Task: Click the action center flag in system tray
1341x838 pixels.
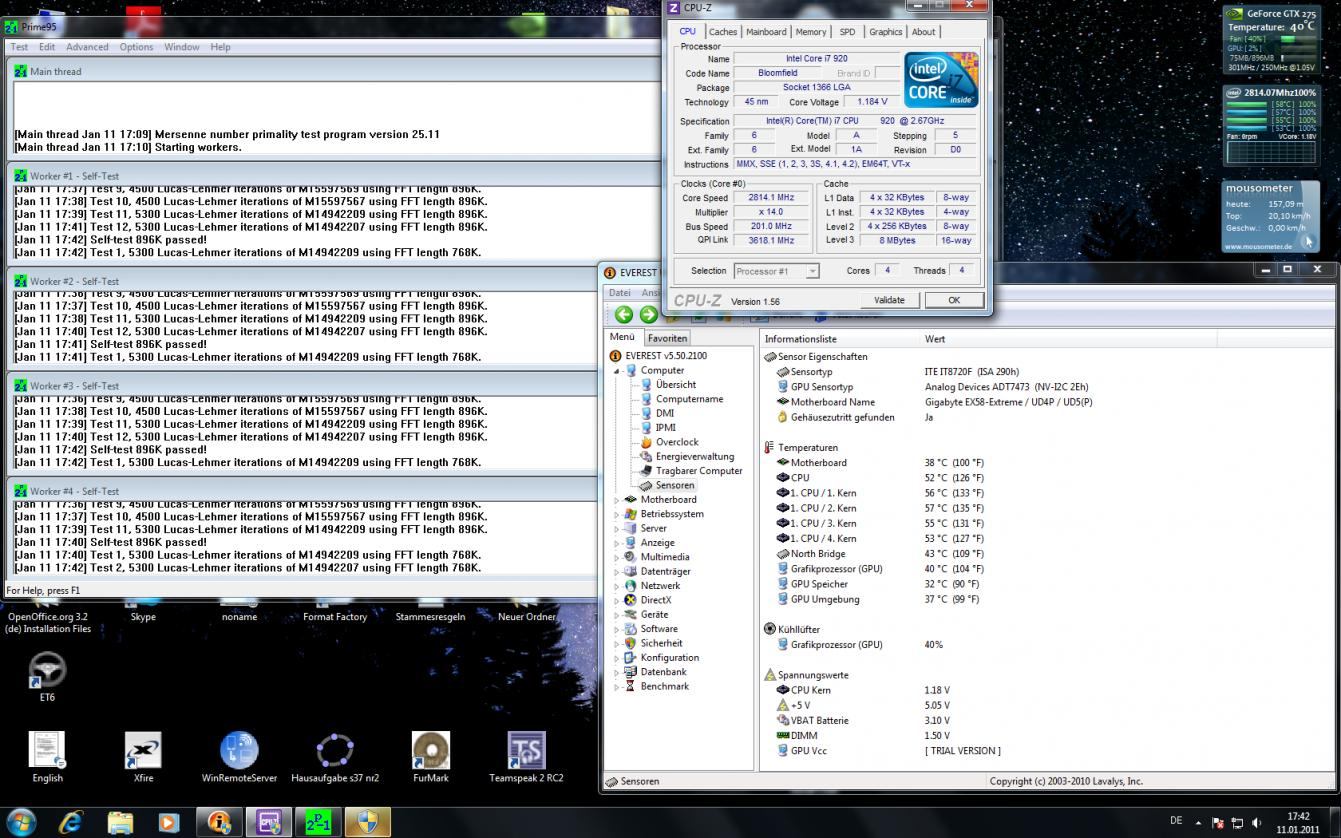Action: pyautogui.click(x=1217, y=823)
